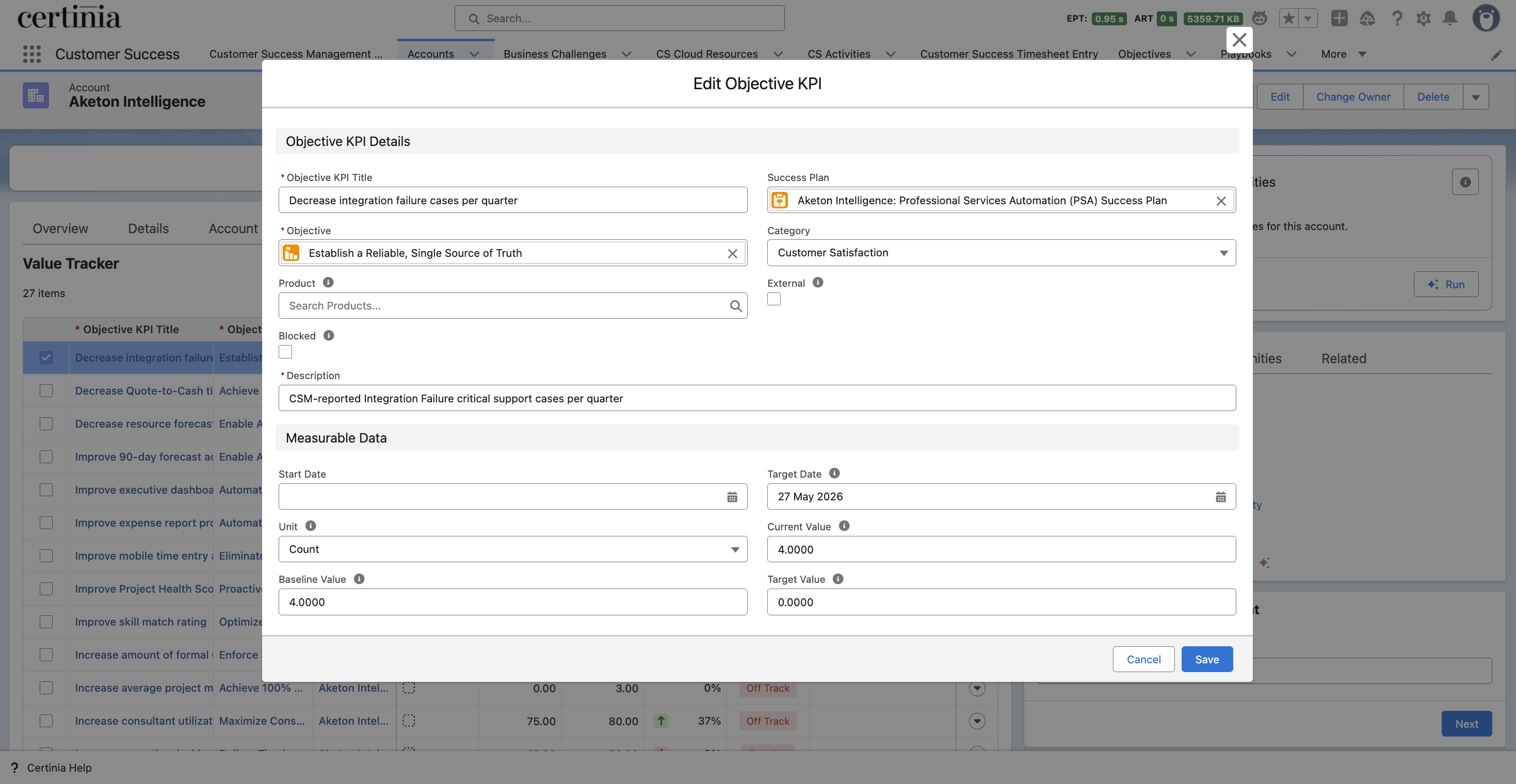Image resolution: width=1516 pixels, height=784 pixels.
Task: Show help info for External field
Action: 818,282
